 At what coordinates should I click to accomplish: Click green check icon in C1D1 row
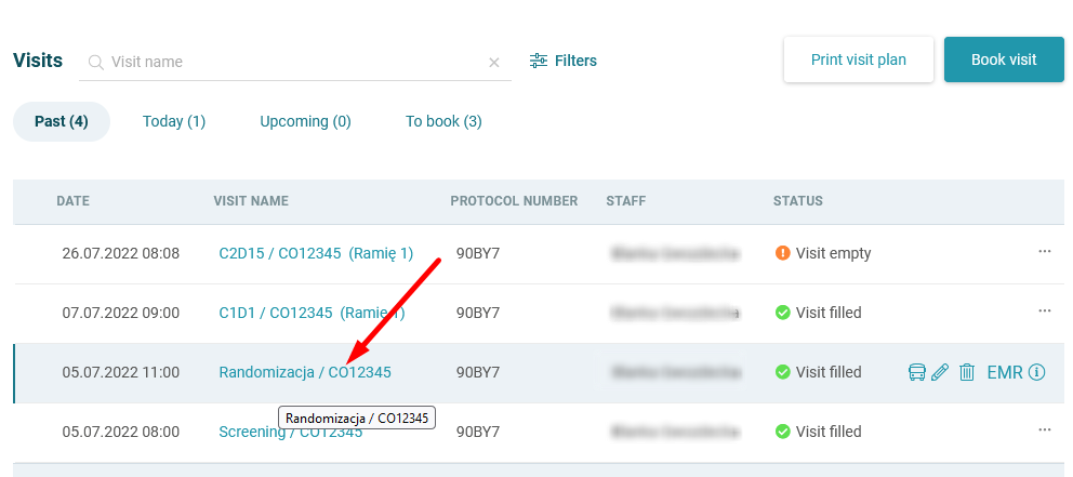pos(783,313)
